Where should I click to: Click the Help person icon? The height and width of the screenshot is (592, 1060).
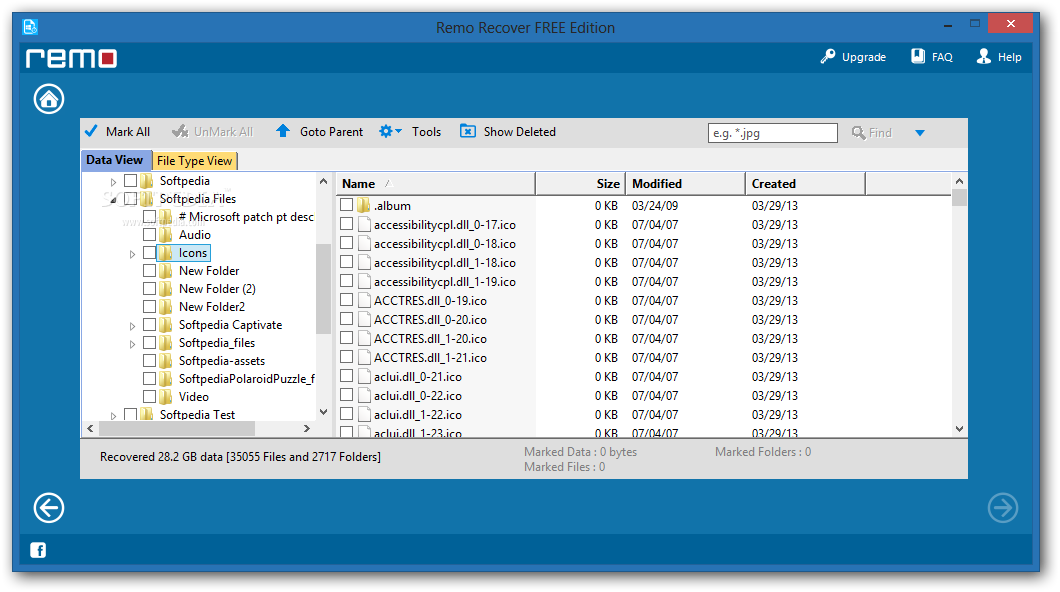[984, 56]
